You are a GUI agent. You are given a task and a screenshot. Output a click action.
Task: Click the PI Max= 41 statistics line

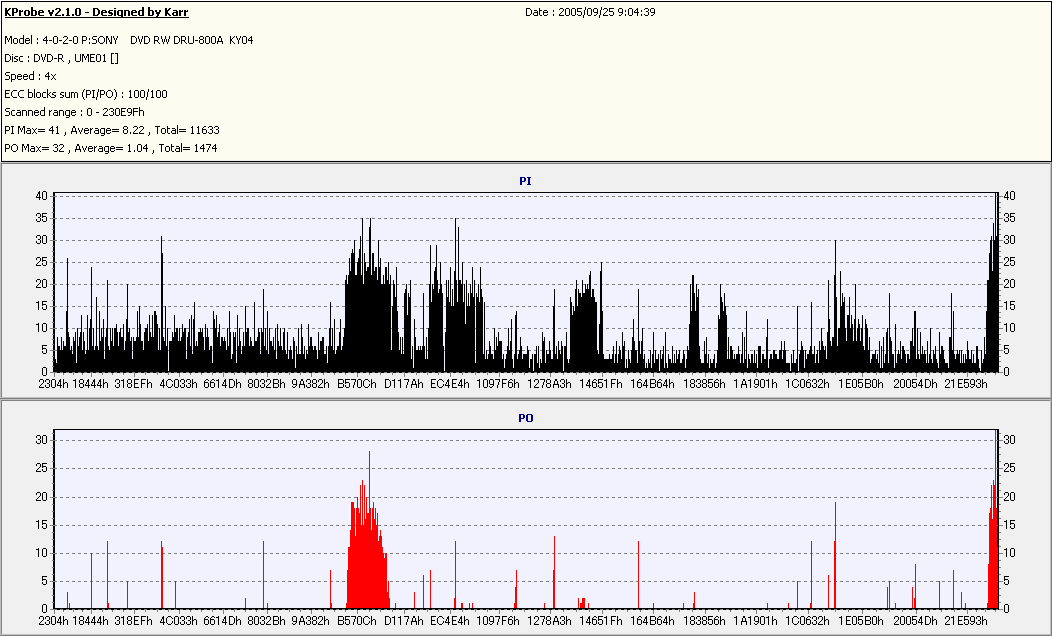click(x=111, y=130)
